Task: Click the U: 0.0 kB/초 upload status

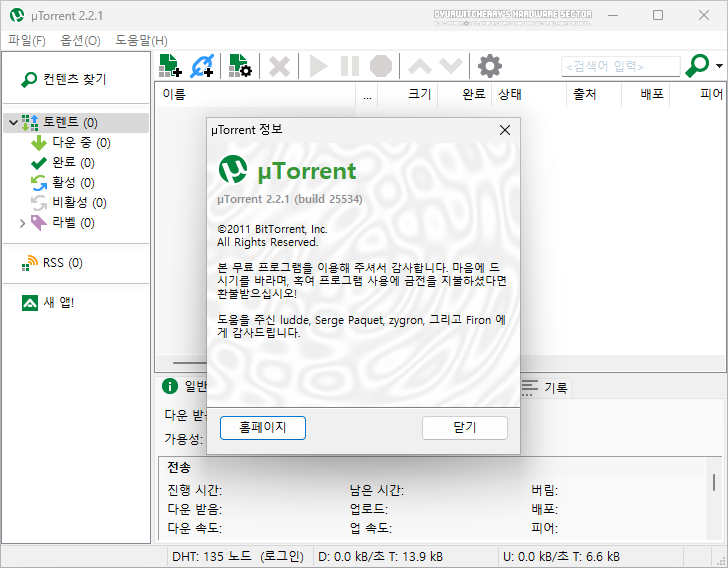Action: tap(562, 556)
